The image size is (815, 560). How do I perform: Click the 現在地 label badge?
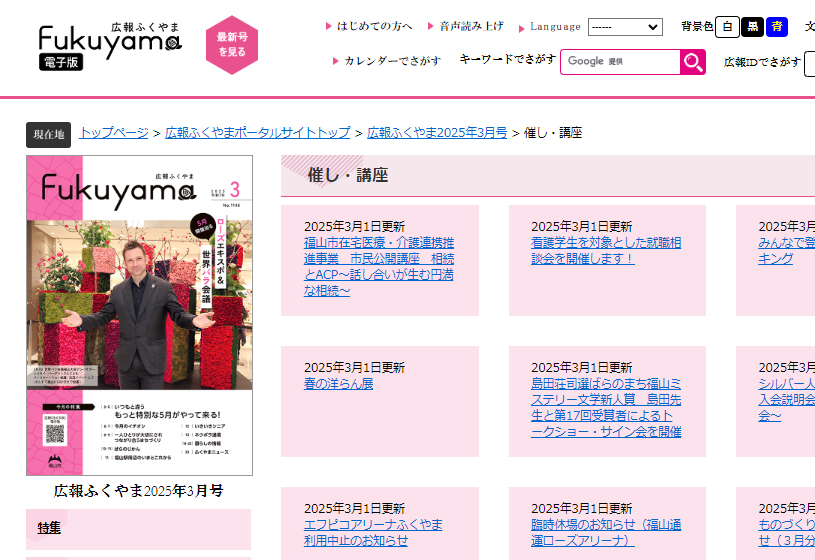pyautogui.click(x=48, y=135)
